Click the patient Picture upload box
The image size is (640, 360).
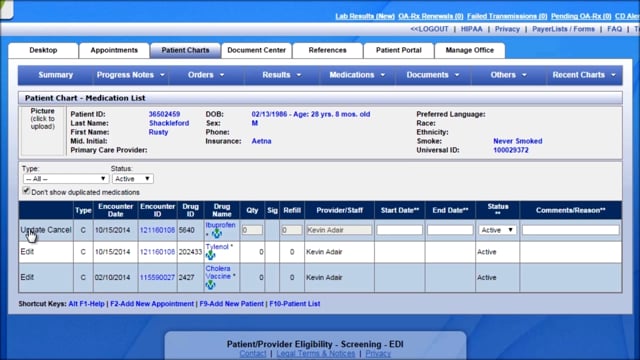tap(42, 131)
